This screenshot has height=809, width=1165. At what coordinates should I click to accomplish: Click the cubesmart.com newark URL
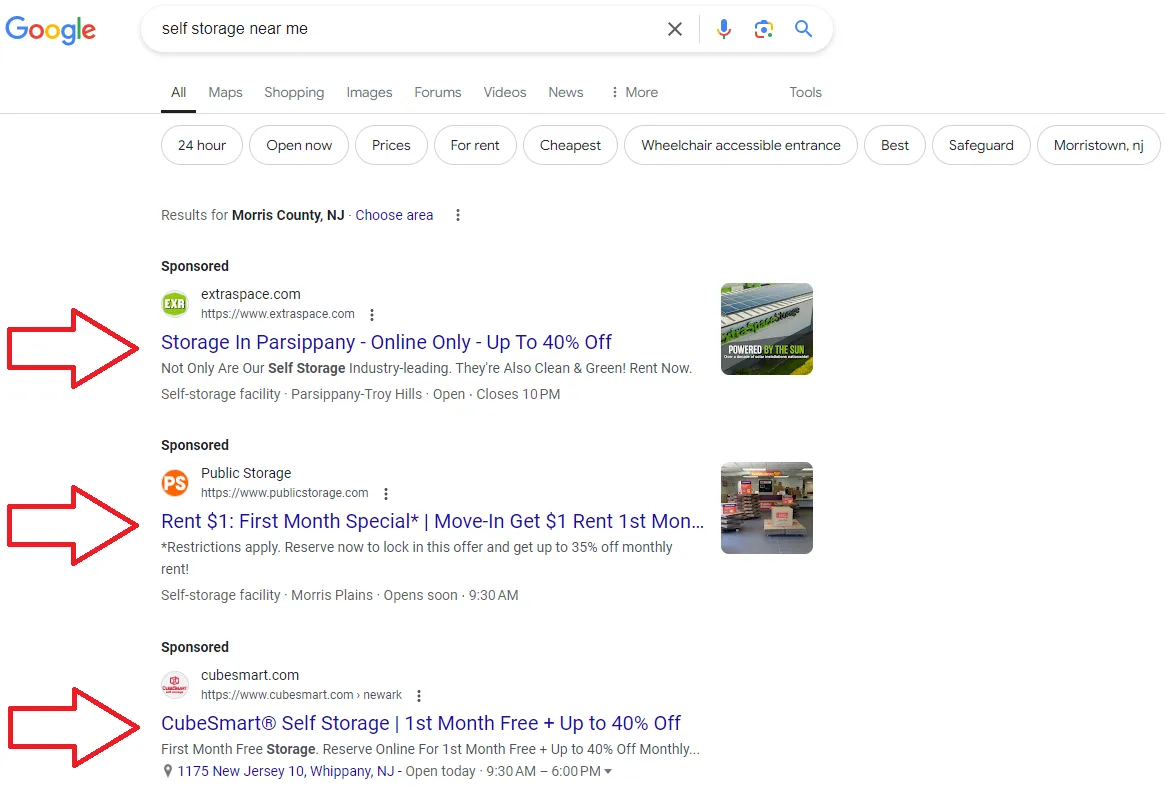(301, 695)
